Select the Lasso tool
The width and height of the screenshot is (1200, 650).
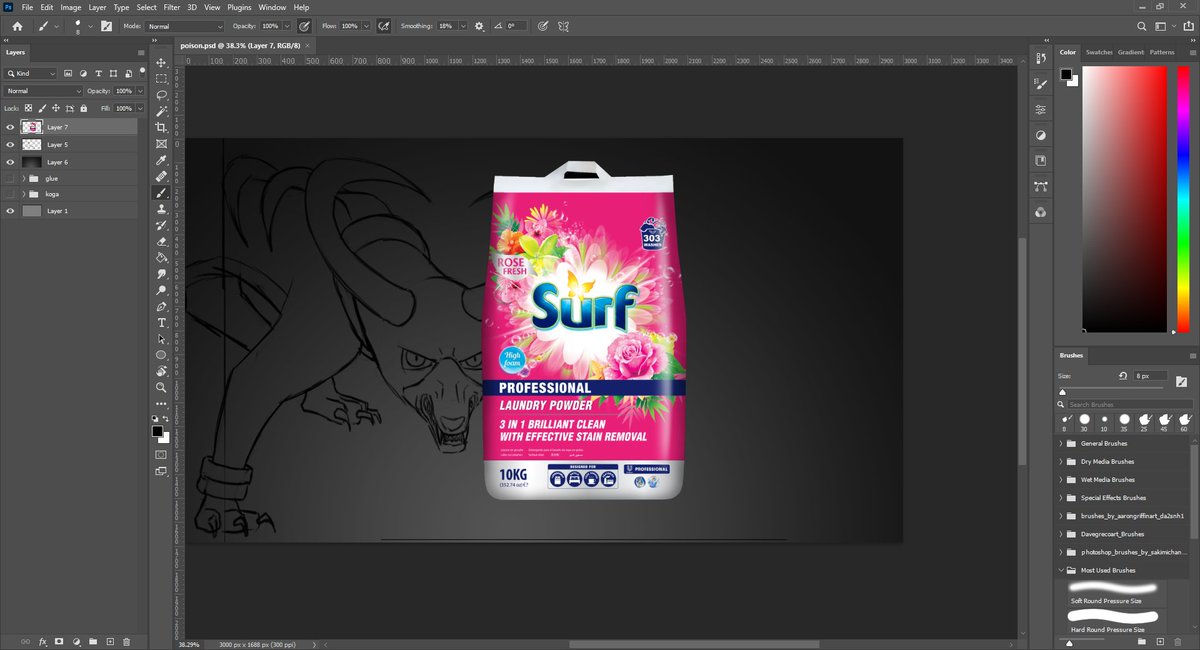click(x=161, y=95)
